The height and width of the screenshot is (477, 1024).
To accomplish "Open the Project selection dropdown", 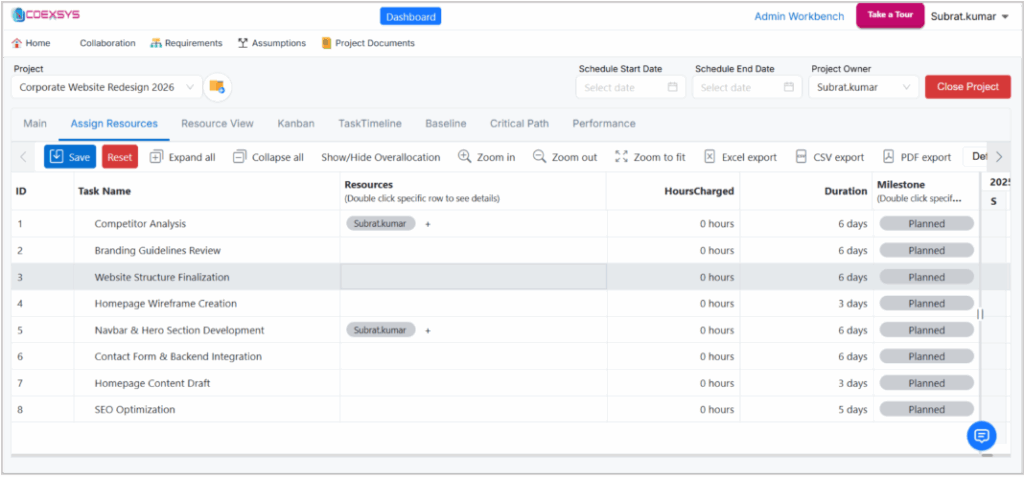I will (108, 87).
